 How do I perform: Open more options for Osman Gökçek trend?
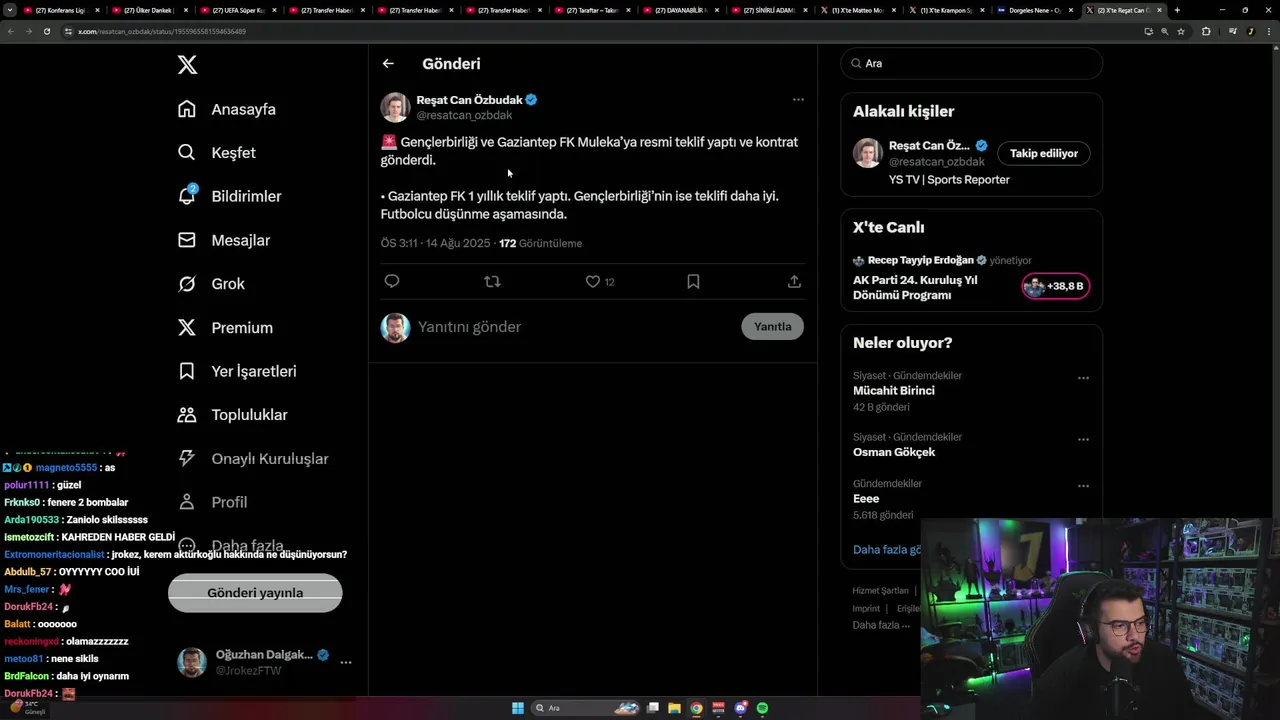(x=1083, y=439)
